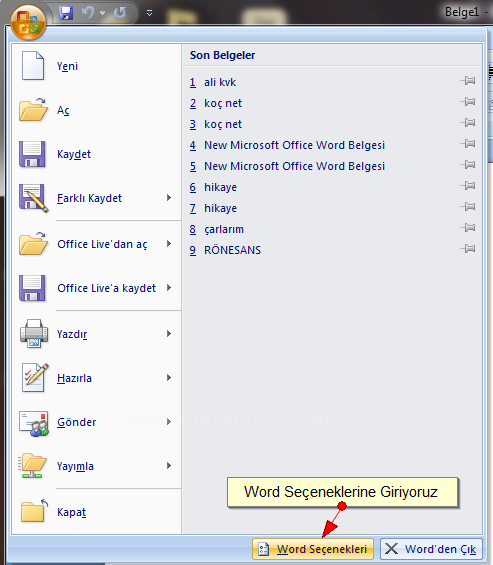
Task: Pin document 5 'New Microsoft Office Word Belgesi'
Action: [x=468, y=165]
